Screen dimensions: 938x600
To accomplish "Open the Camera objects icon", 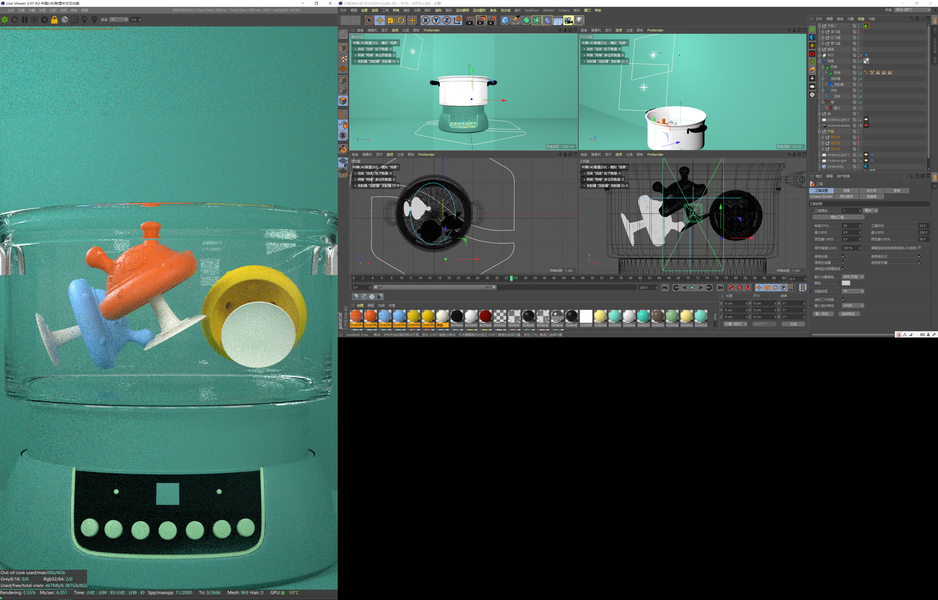I will pos(568,20).
